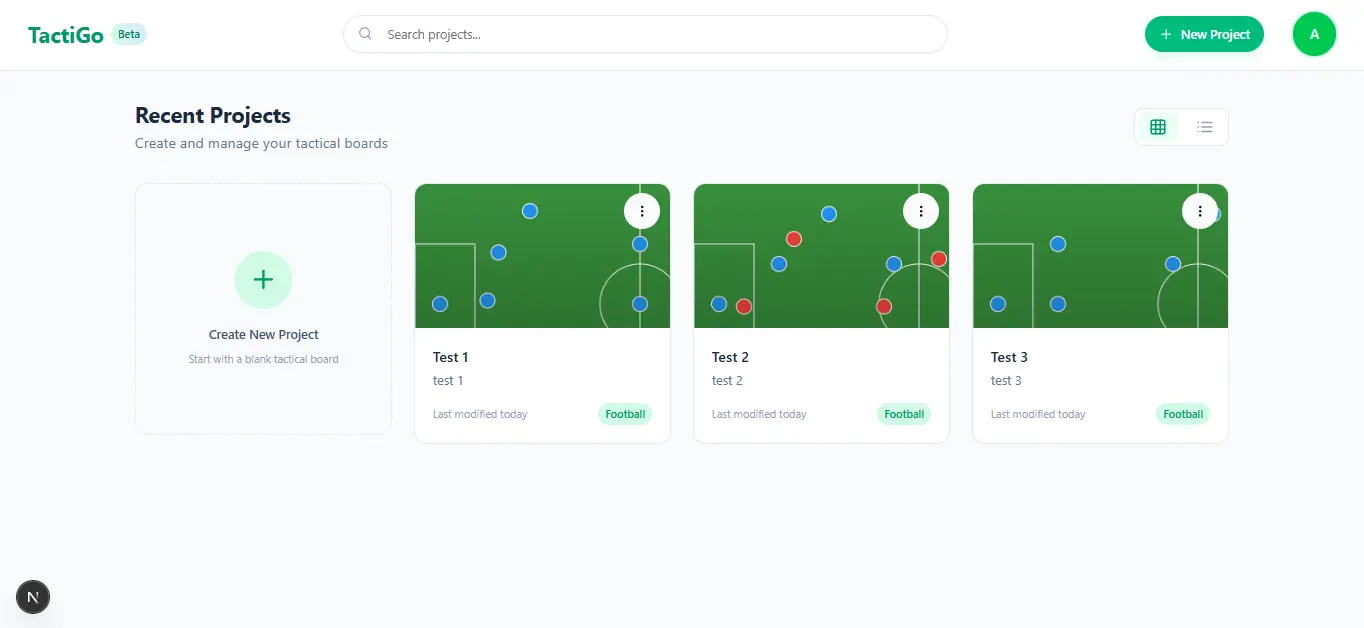The height and width of the screenshot is (628, 1364).
Task: Open Test 1 project thumbnail
Action: [542, 256]
